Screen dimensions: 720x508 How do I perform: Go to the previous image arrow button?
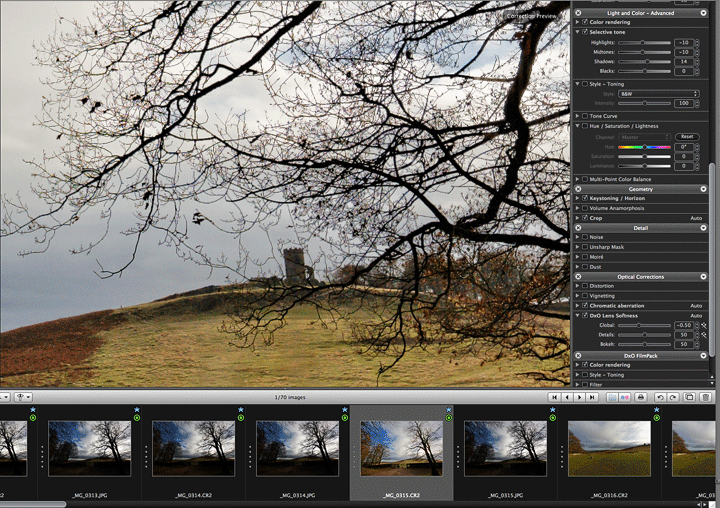[567, 397]
